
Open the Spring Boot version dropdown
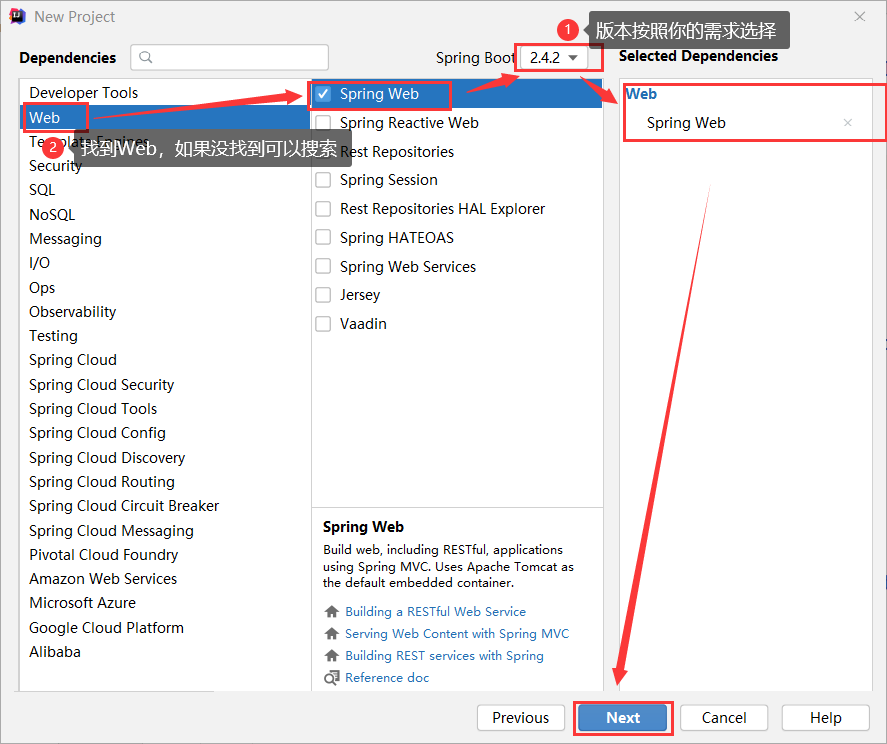click(x=554, y=58)
